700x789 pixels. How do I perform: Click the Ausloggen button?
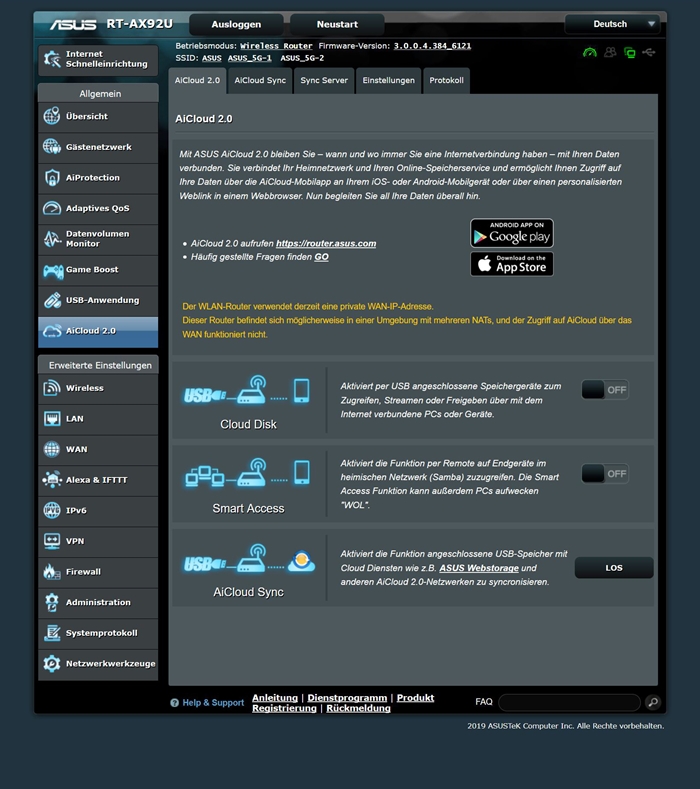click(236, 24)
